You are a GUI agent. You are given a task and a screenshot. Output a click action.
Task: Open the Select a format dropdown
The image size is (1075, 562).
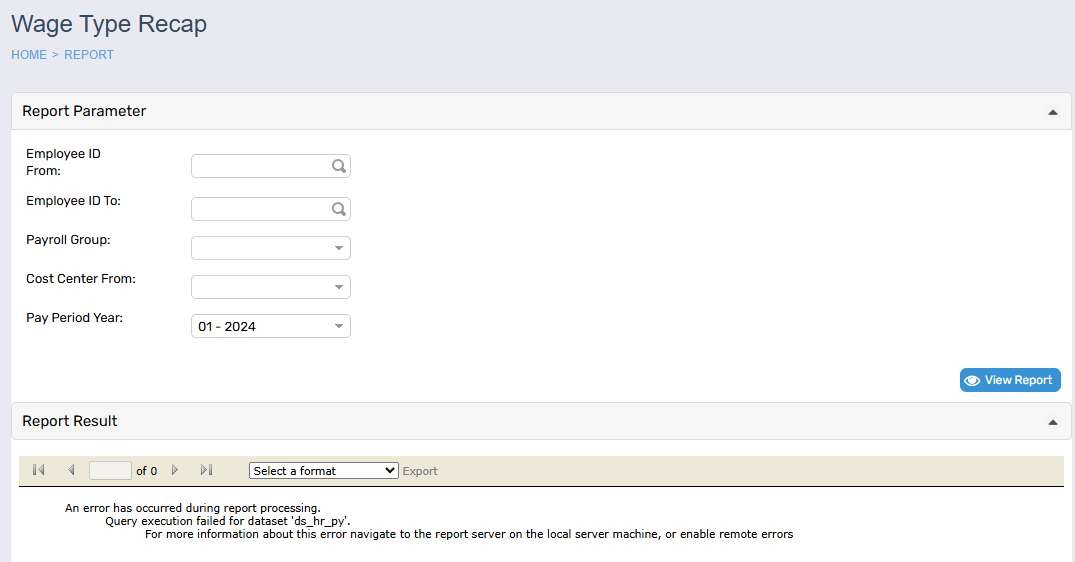click(323, 471)
